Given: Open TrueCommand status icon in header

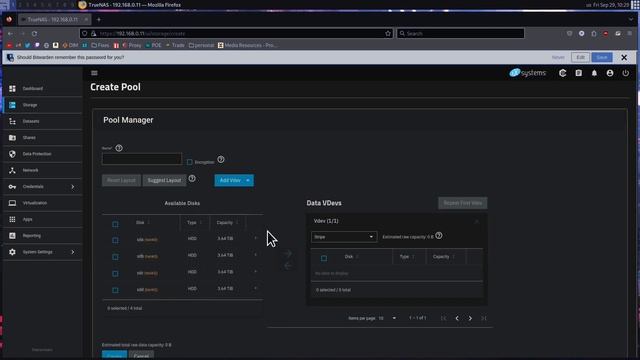Looking at the screenshot, I should 562,73.
